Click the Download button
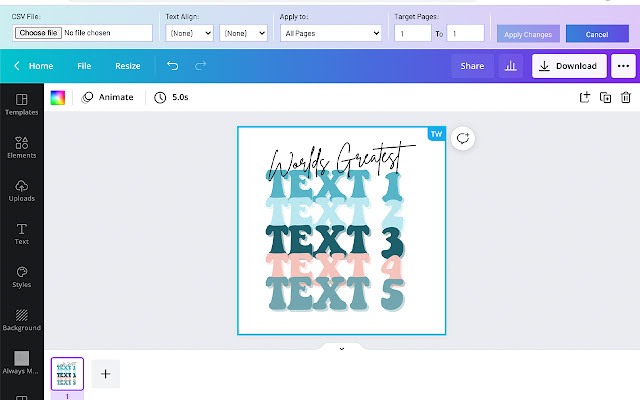 pyautogui.click(x=567, y=66)
